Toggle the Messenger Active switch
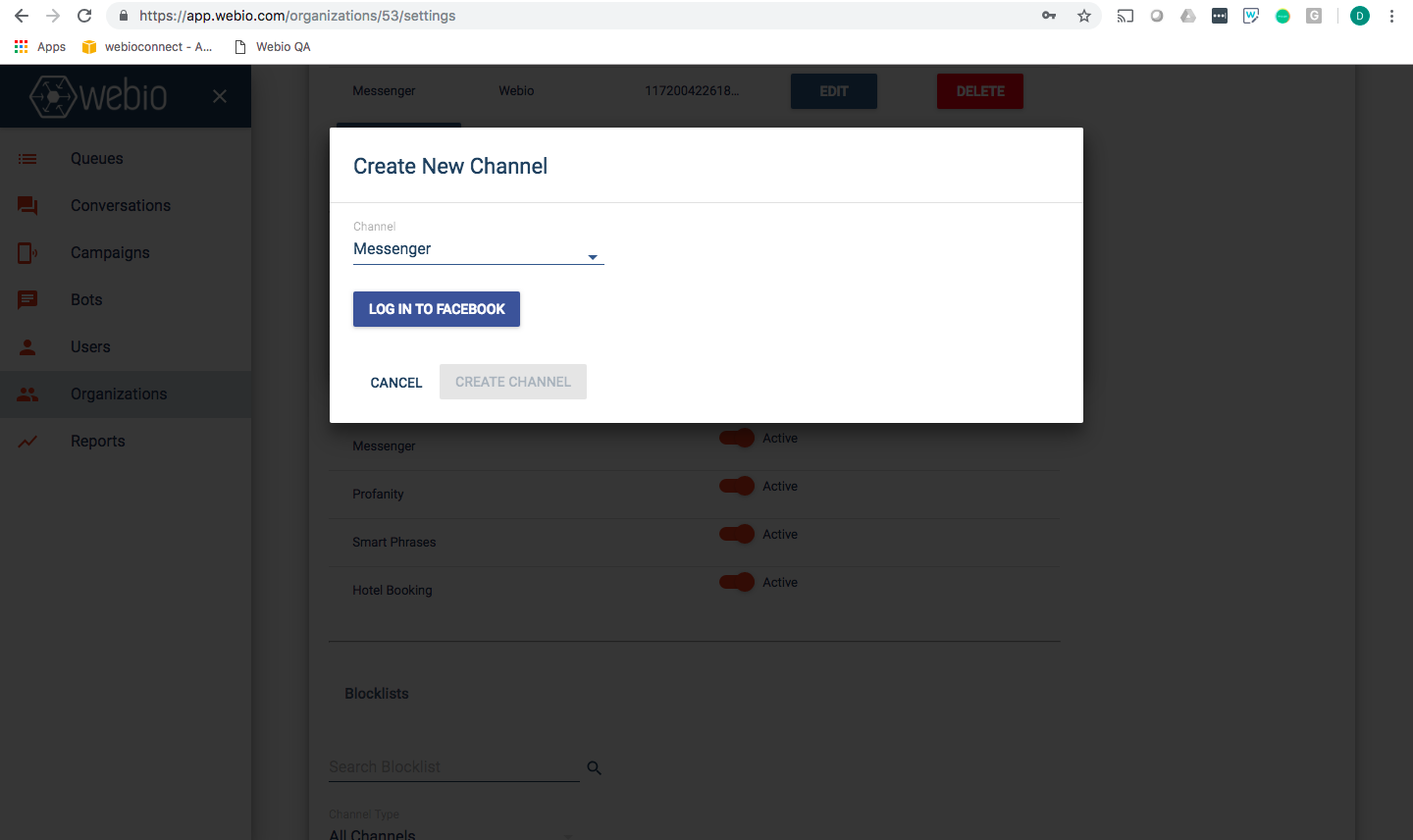 tap(737, 438)
